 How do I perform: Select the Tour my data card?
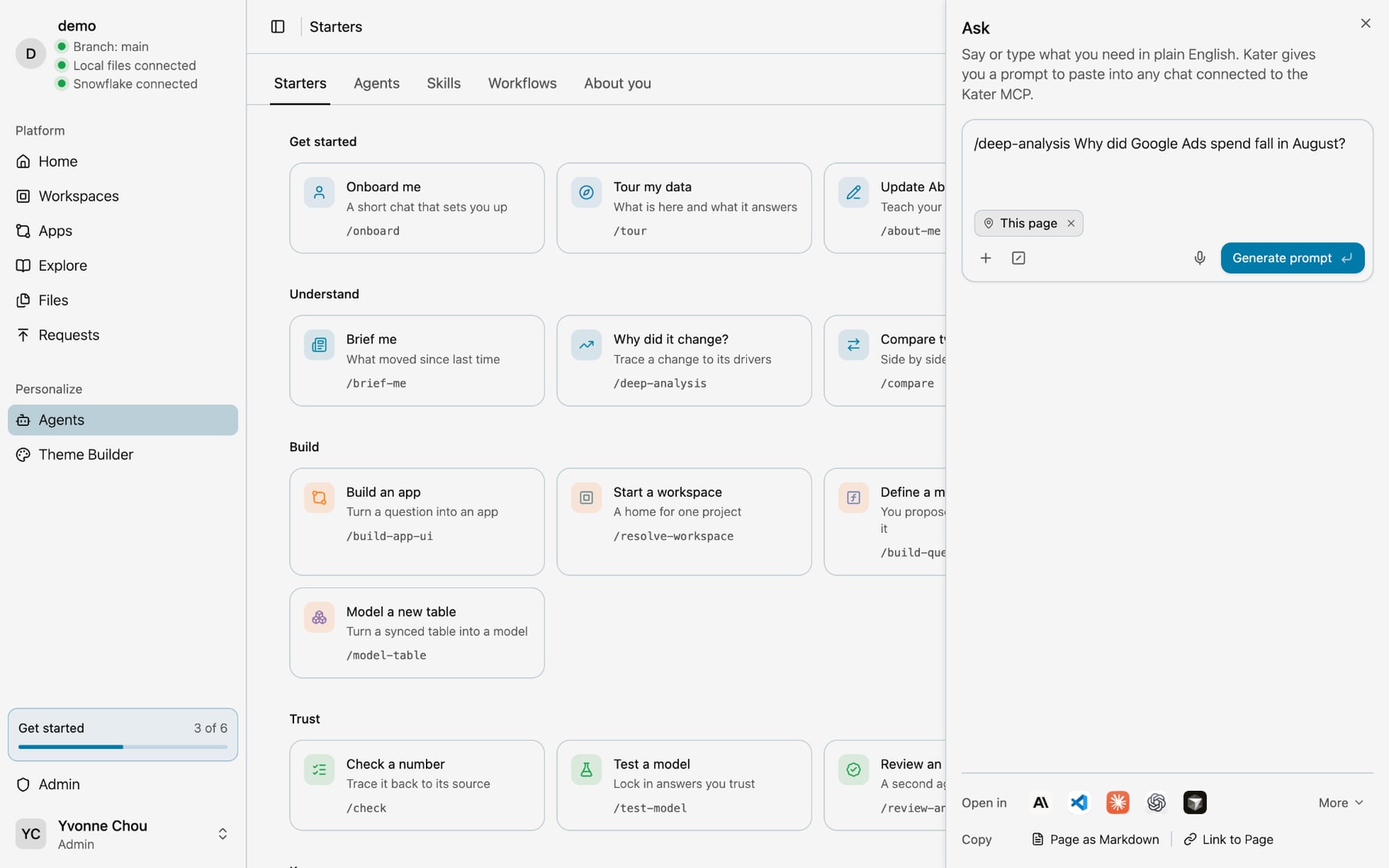[x=684, y=208]
